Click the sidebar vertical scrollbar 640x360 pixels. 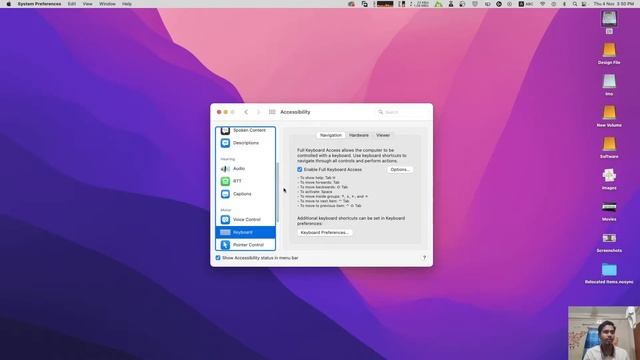(x=277, y=192)
